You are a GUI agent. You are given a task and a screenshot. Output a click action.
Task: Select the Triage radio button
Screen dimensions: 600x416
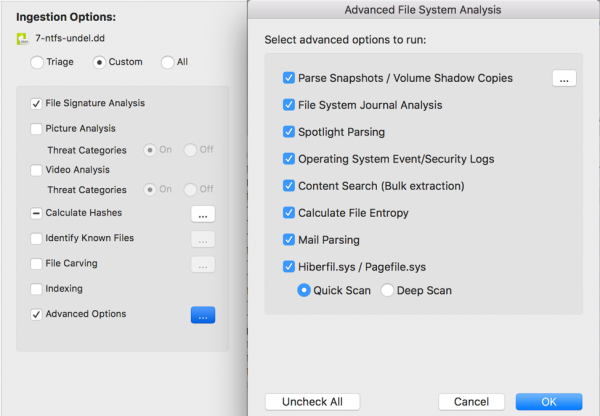click(x=37, y=62)
